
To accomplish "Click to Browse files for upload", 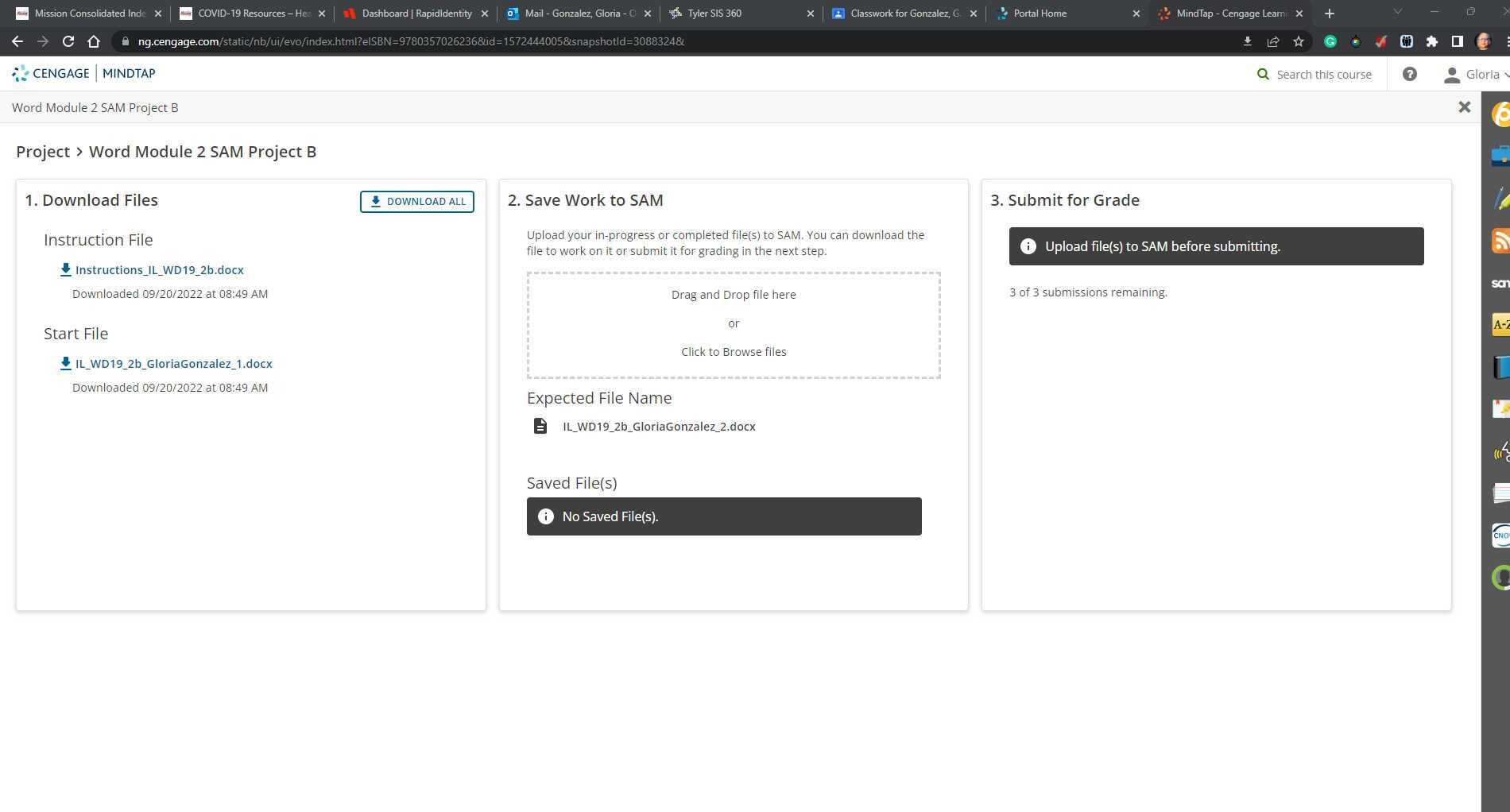I will tap(733, 351).
